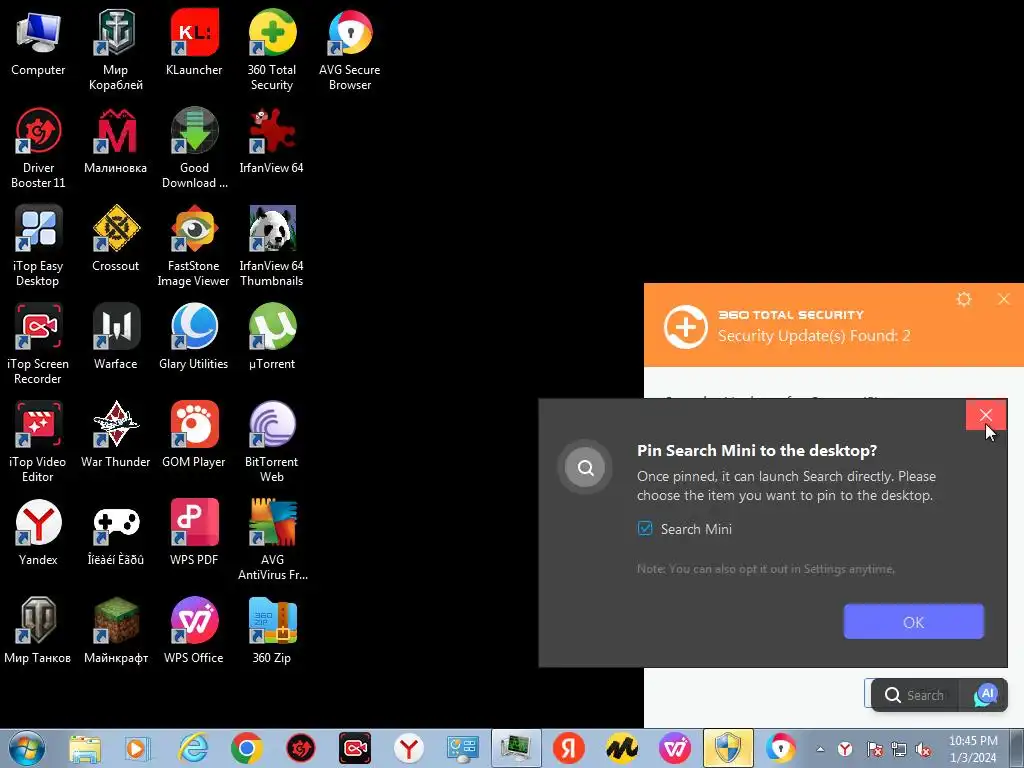Switch to the green monitor taskbar window
Screen dimensions: 1024x768
click(x=516, y=748)
